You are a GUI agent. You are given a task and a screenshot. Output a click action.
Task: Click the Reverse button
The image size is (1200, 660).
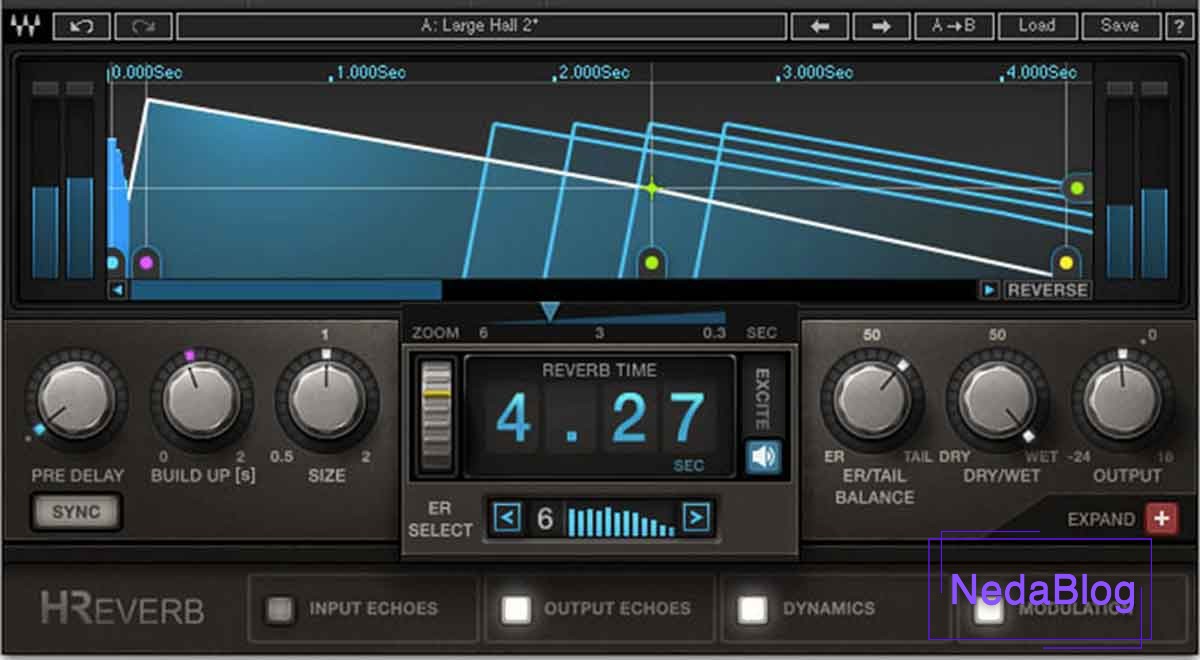point(1046,290)
